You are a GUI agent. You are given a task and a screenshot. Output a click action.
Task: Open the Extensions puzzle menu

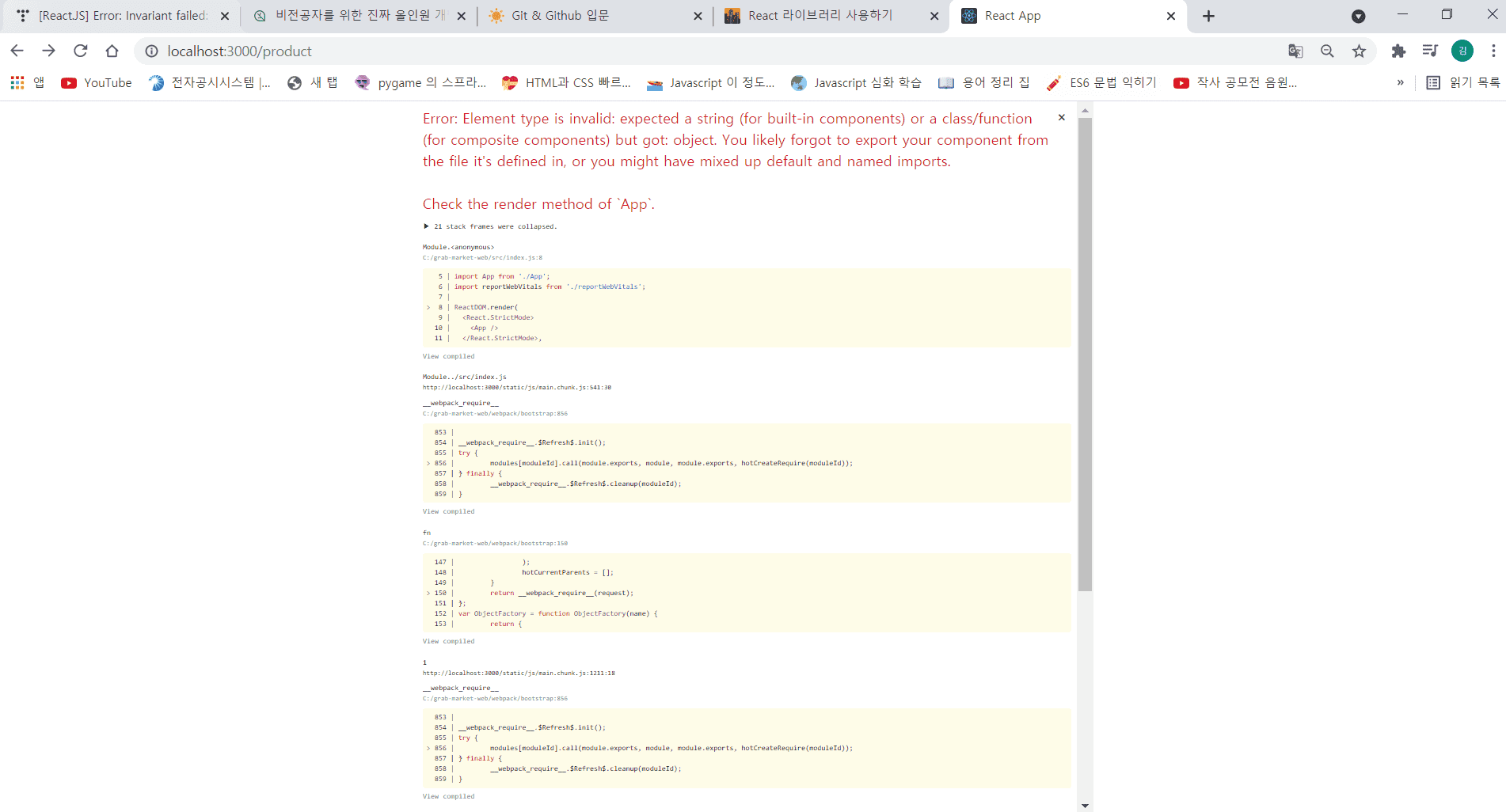[1398, 51]
